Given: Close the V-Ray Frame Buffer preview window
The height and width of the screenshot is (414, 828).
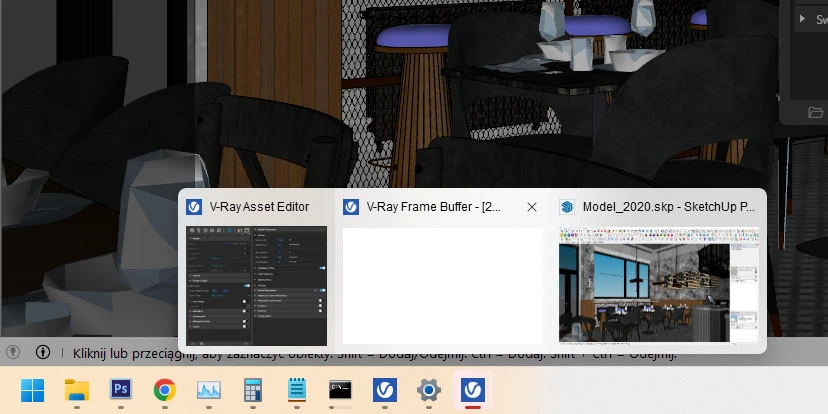Looking at the screenshot, I should point(532,207).
